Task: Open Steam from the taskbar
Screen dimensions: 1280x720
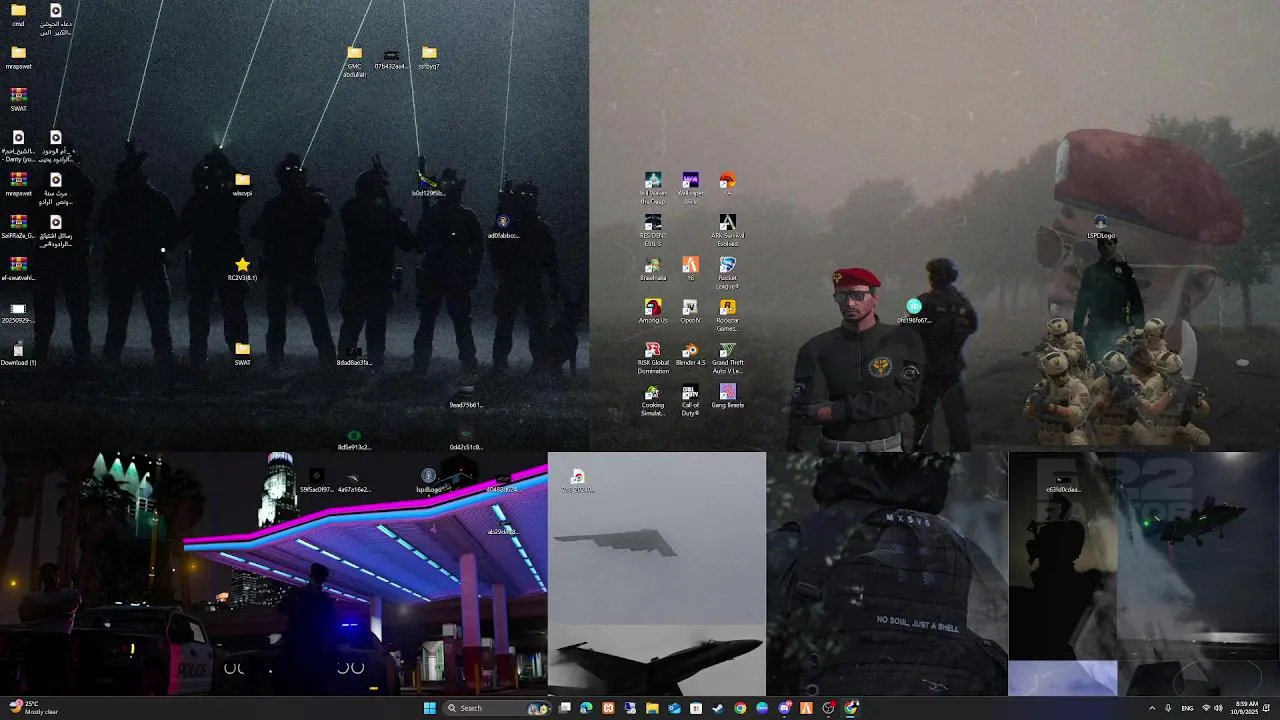Action: 718,708
